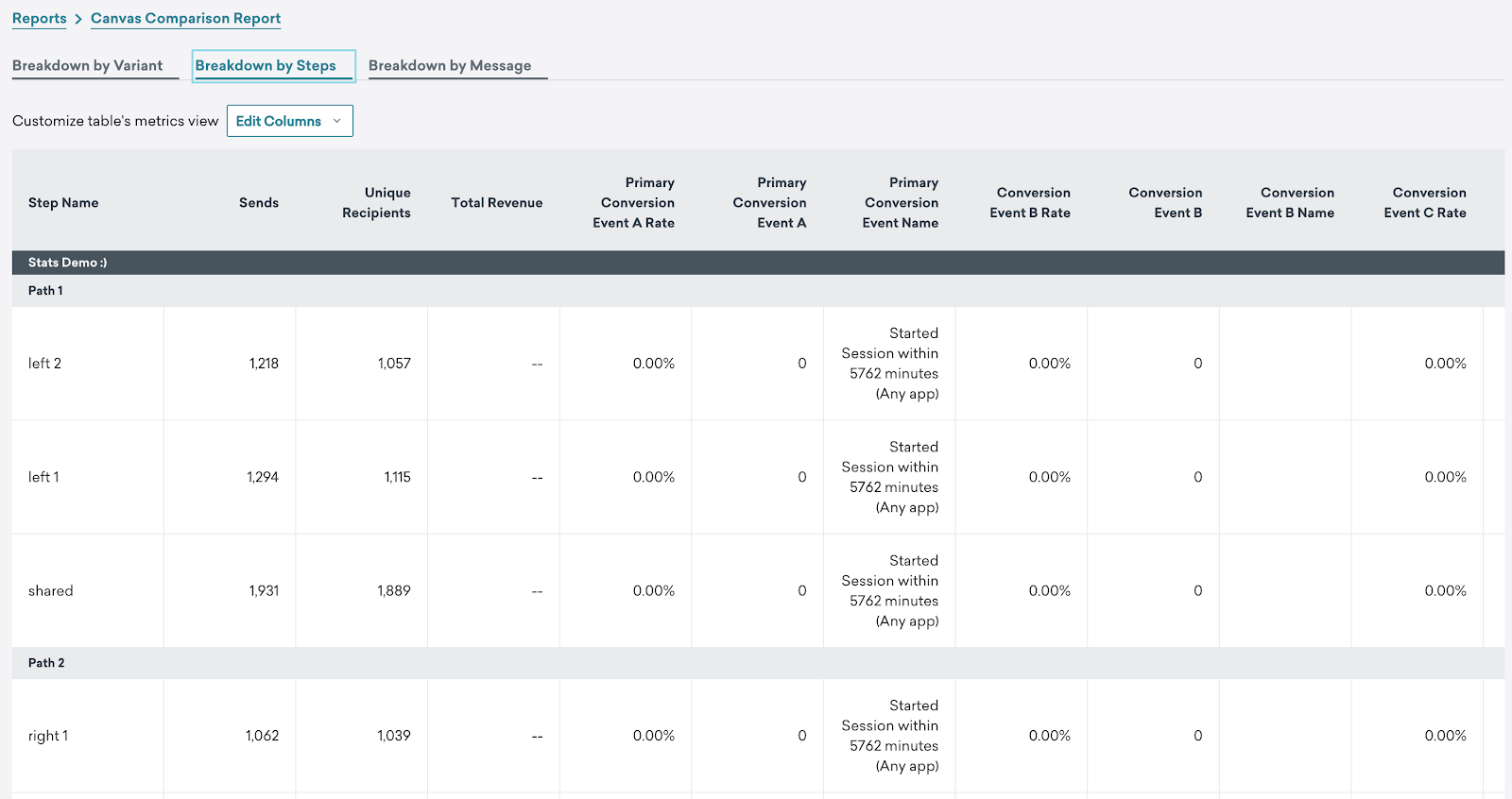Click the chevron in Edit Columns button
Screen dimensions: 1512x799
[336, 121]
